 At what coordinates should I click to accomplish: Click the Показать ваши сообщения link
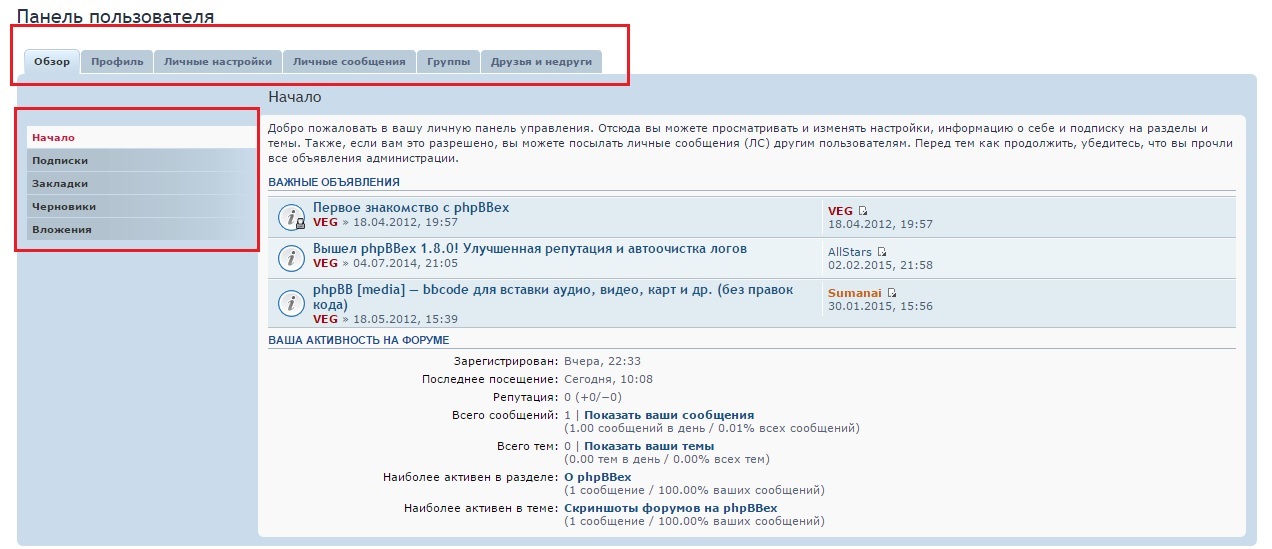(669, 415)
